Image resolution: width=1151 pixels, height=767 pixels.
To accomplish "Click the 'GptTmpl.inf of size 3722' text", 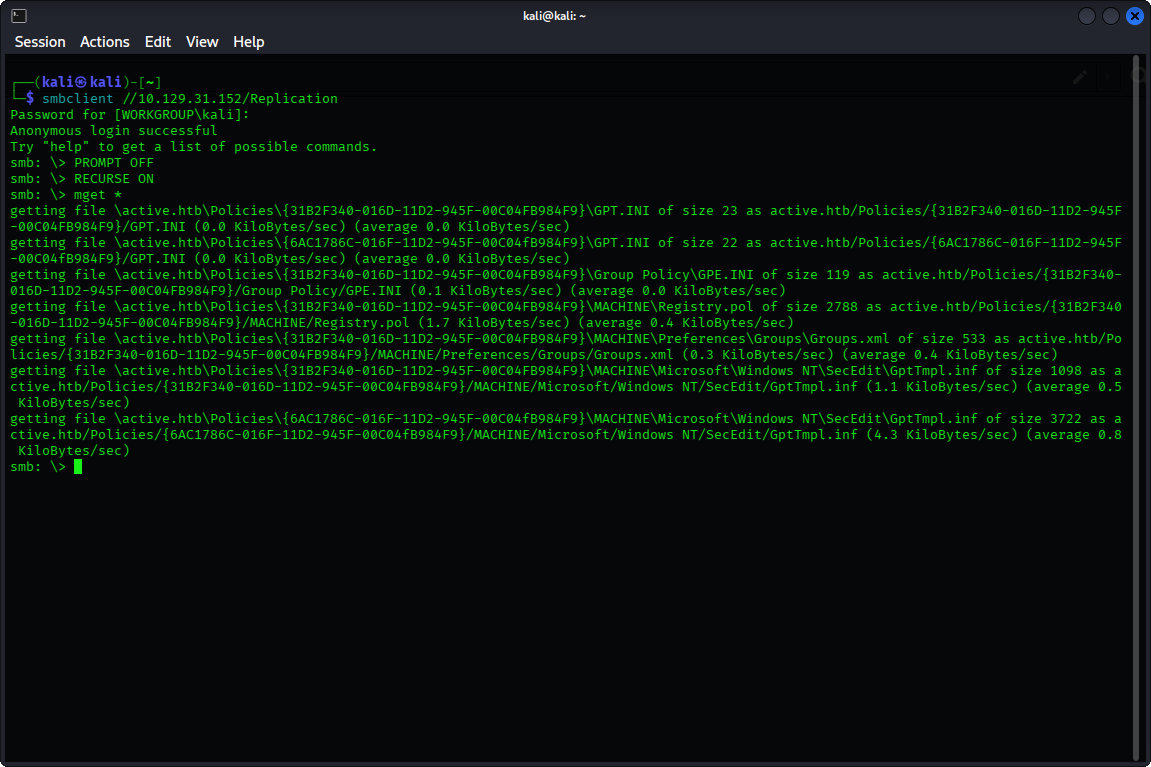I will (986, 418).
